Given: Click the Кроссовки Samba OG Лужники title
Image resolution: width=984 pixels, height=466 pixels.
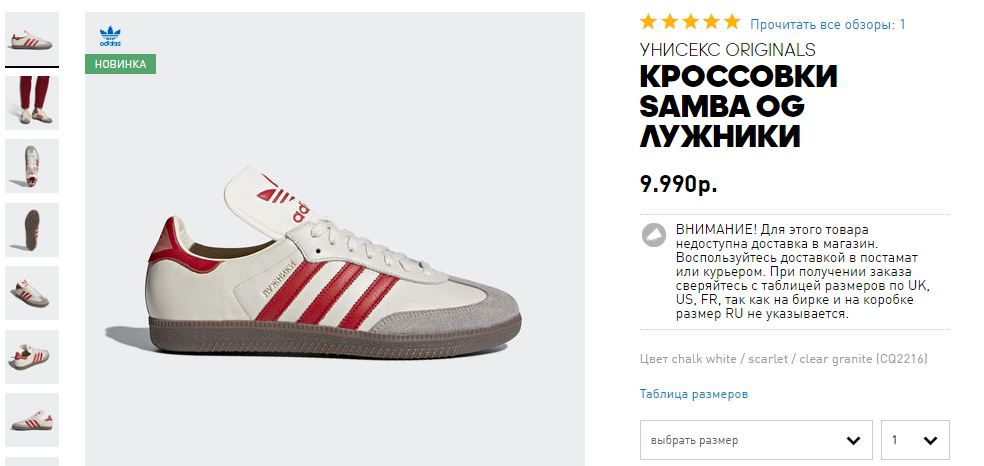Looking at the screenshot, I should [739, 106].
